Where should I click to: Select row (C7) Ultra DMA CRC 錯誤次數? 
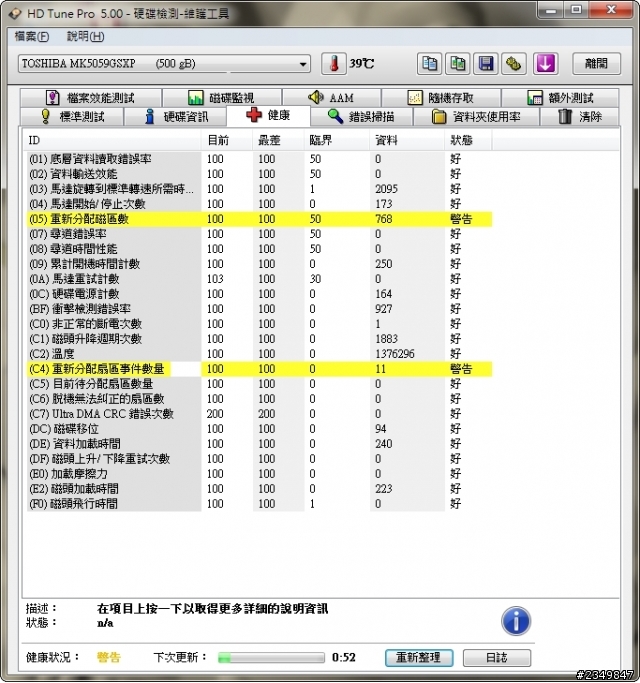click(x=260, y=414)
